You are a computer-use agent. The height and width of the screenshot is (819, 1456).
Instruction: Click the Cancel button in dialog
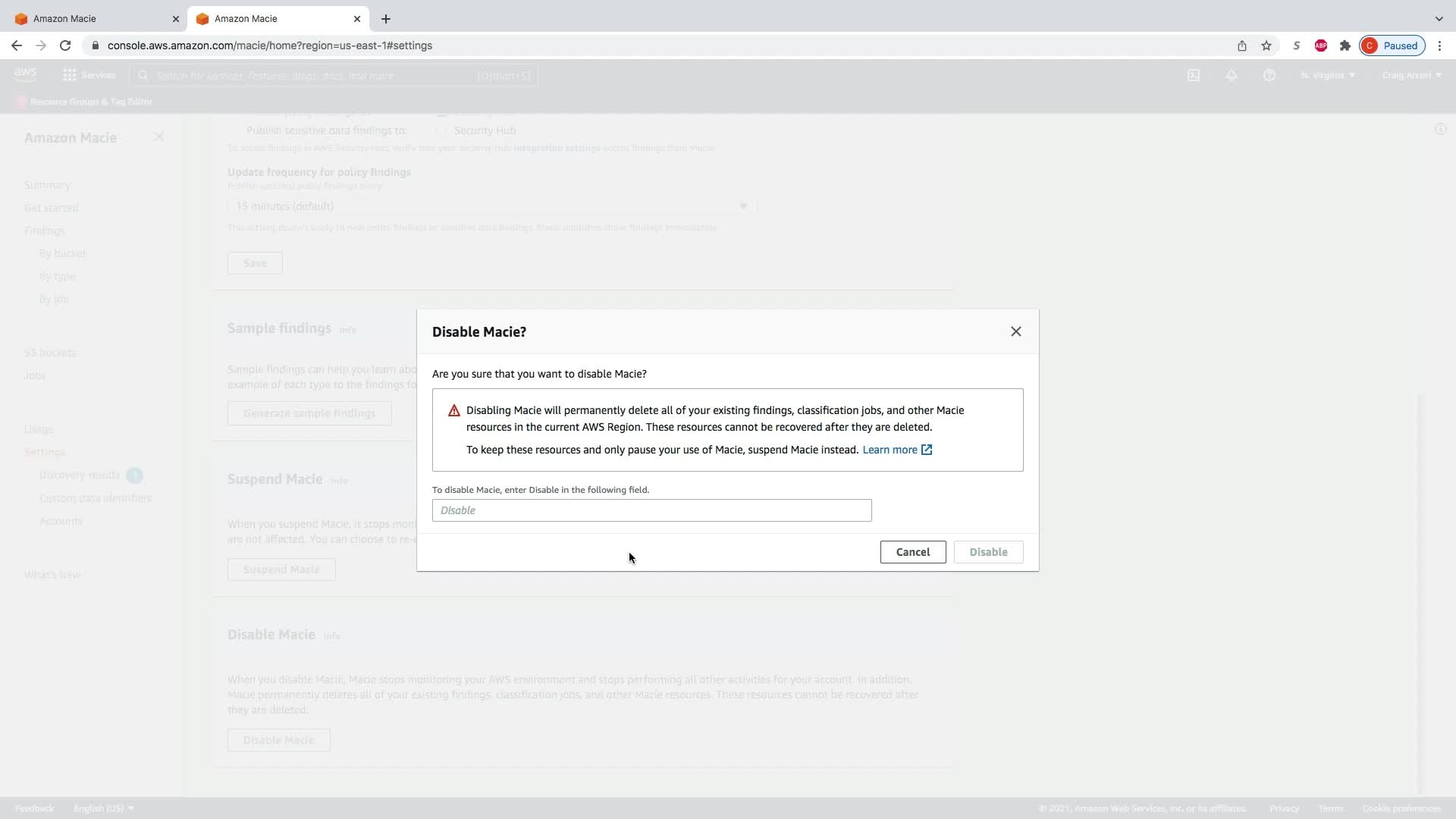click(x=912, y=552)
